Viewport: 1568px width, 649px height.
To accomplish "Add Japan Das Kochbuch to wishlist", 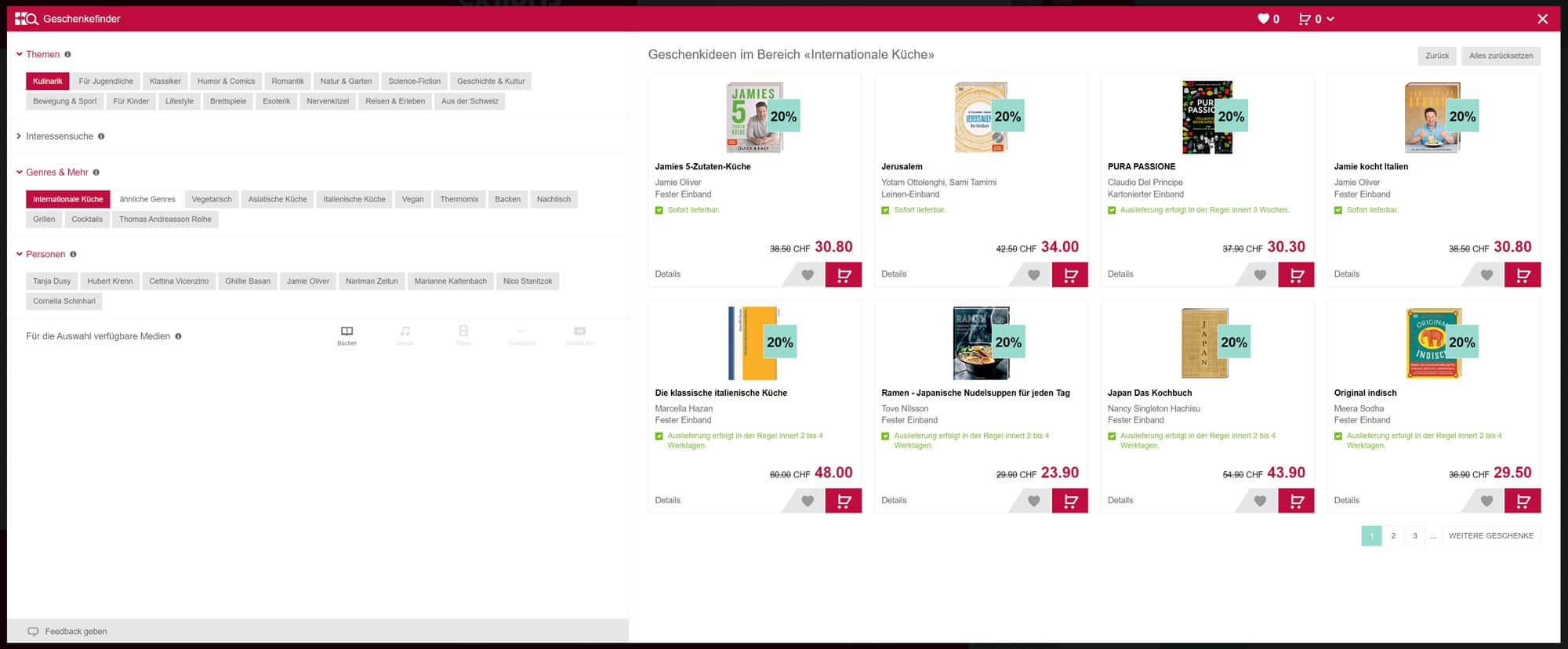I will 1260,501.
